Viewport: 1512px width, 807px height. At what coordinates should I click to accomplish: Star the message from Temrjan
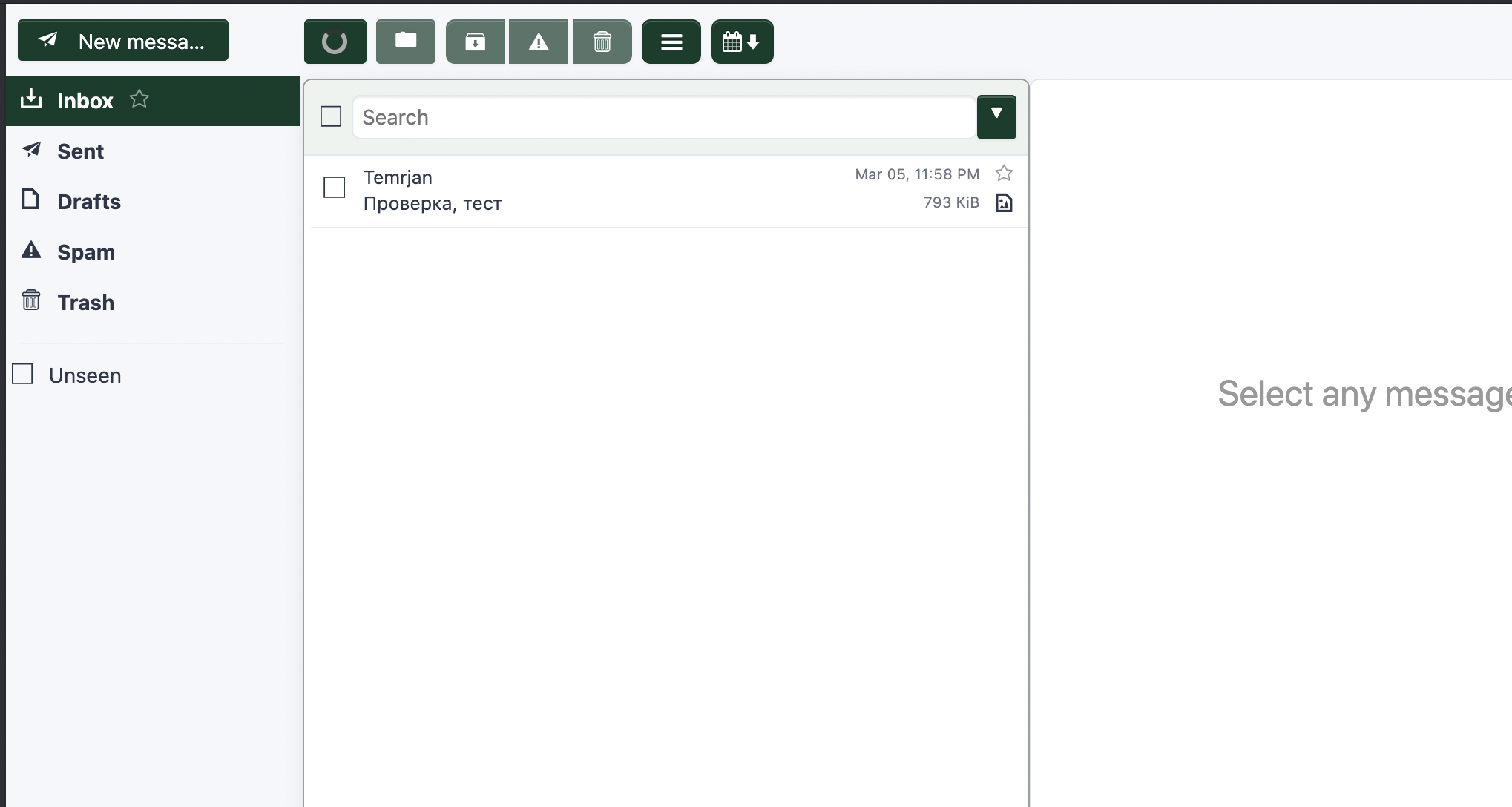coord(1003,173)
